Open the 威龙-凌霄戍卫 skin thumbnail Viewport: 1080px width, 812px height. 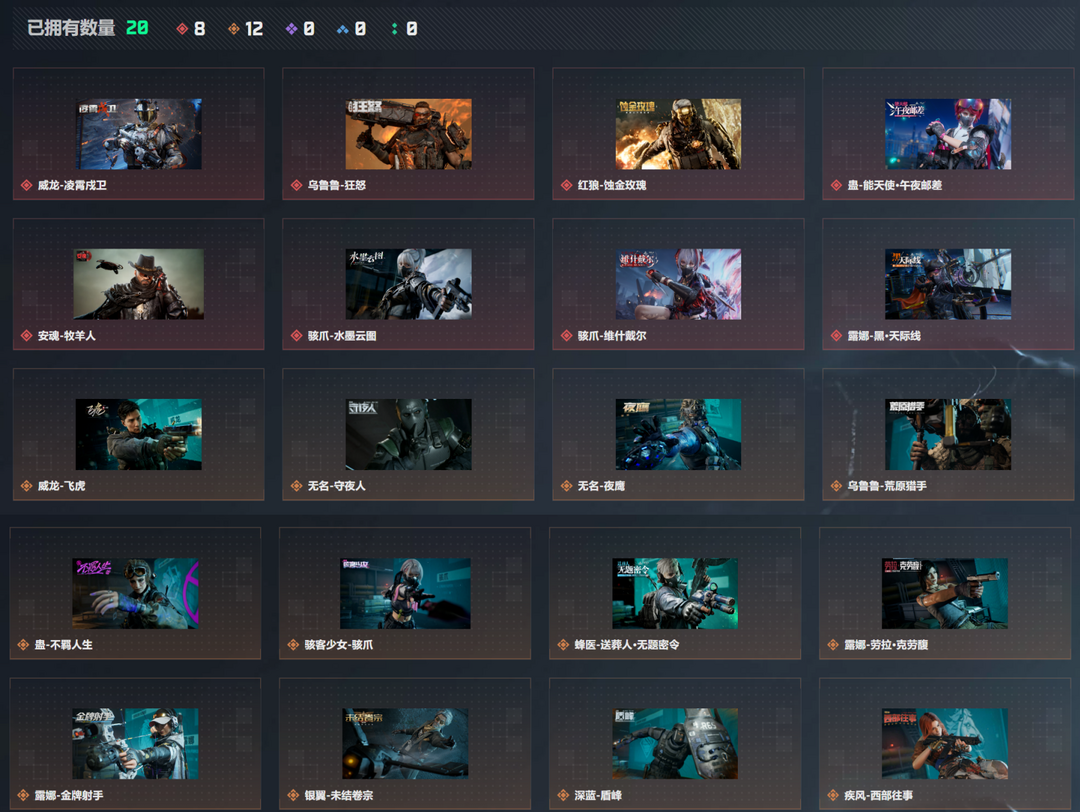point(138,134)
